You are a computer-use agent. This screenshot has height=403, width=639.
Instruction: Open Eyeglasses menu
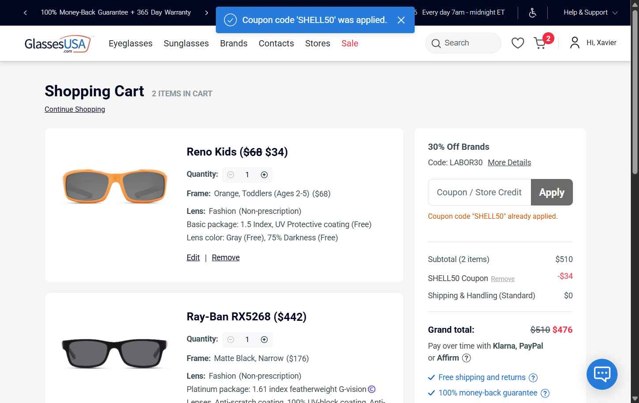tap(130, 43)
